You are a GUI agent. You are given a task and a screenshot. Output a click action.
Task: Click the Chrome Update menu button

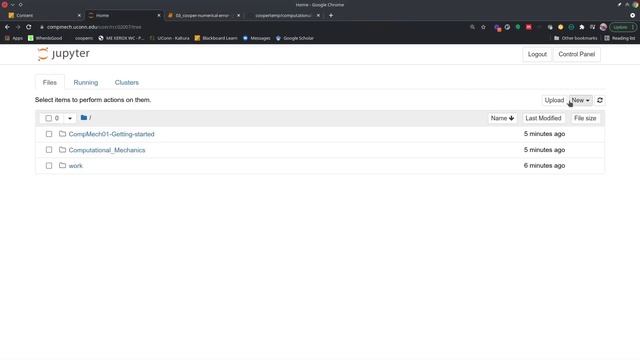(623, 27)
